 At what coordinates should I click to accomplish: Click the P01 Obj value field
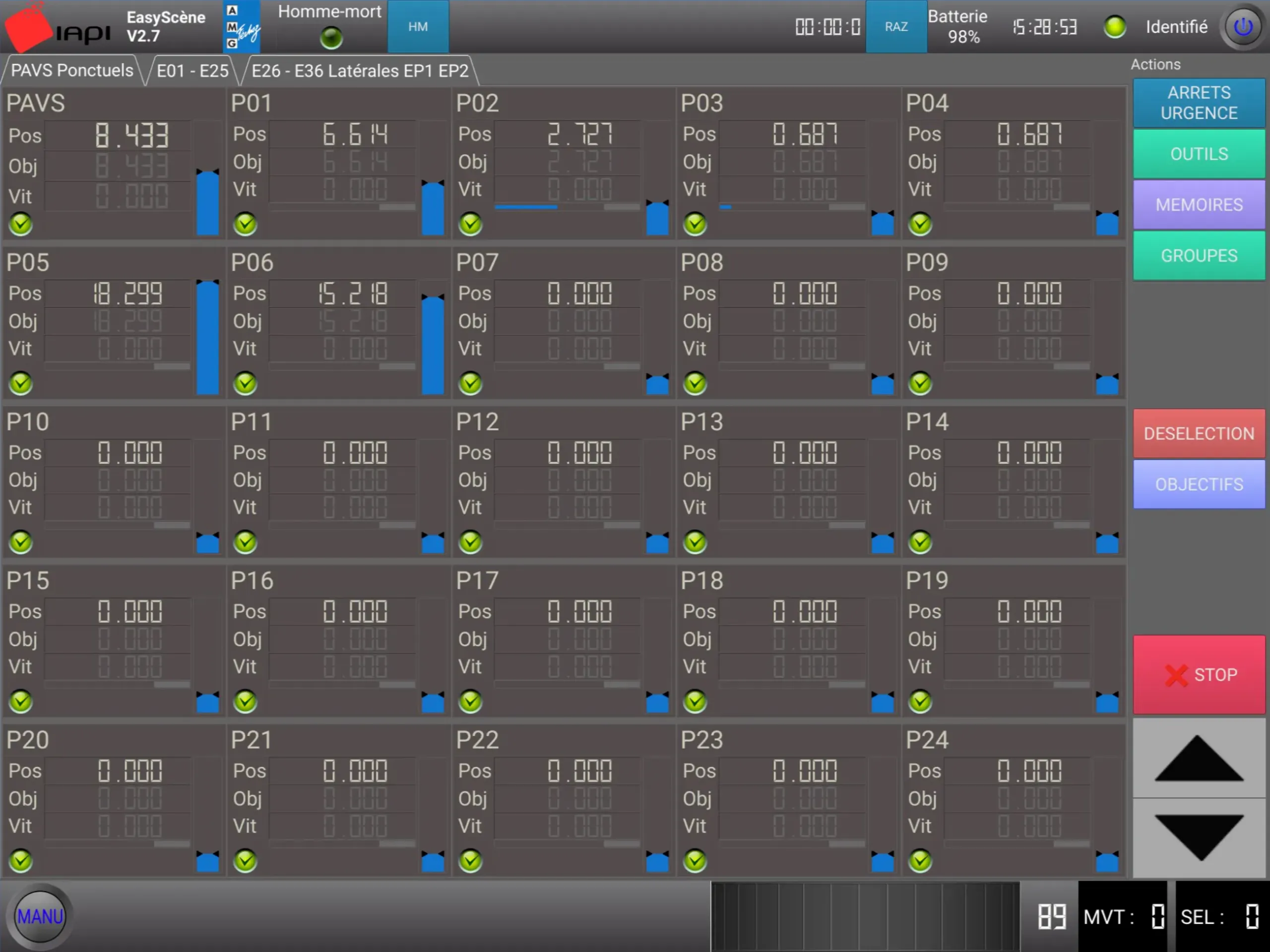343,162
